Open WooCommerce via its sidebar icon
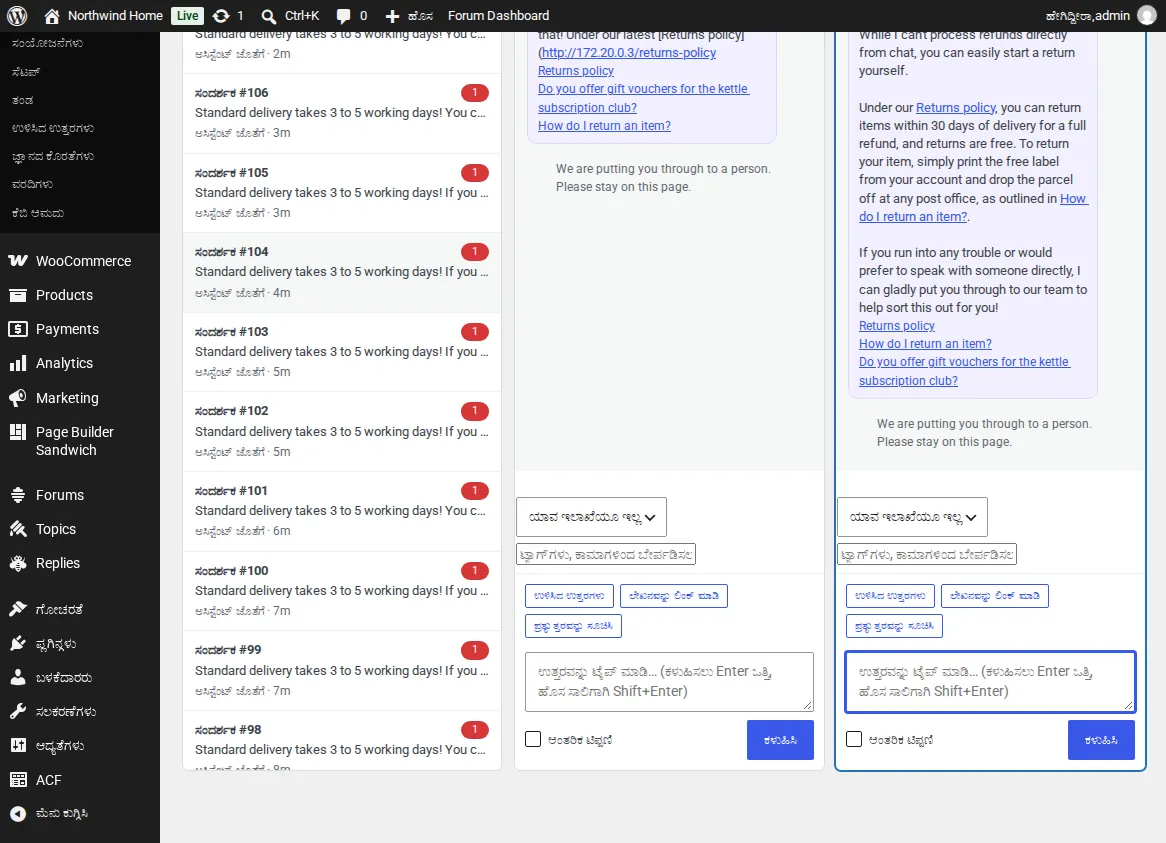The image size is (1166, 843). (18, 261)
